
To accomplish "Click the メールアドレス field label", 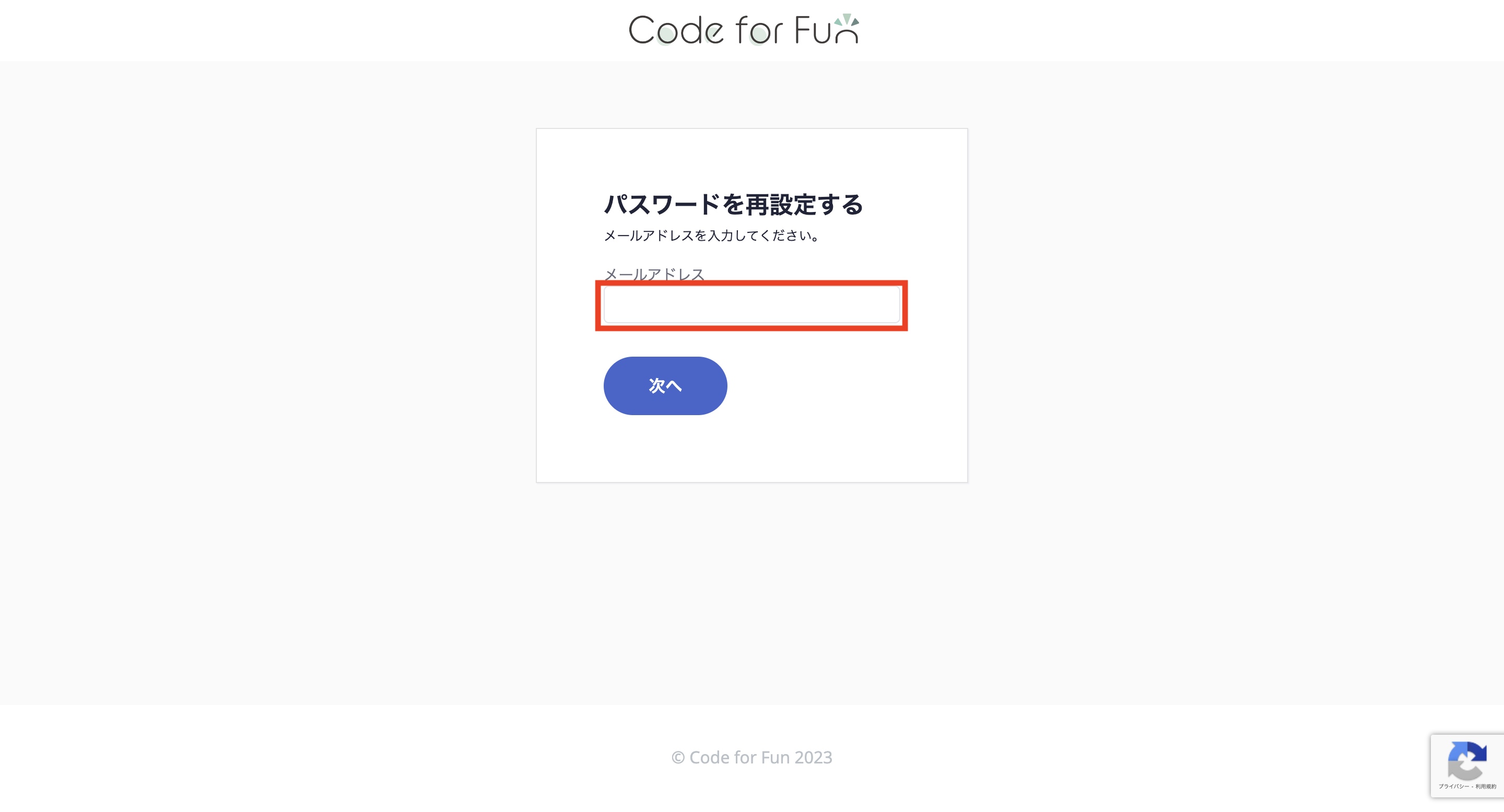I will tap(654, 274).
